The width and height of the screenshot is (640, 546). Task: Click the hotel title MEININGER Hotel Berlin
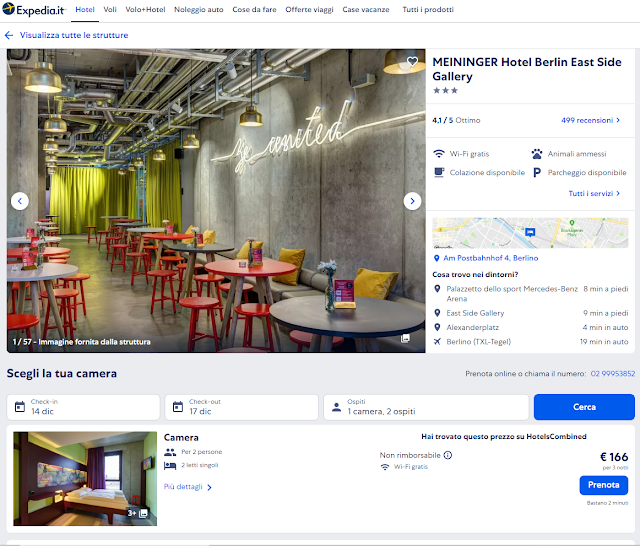(527, 69)
